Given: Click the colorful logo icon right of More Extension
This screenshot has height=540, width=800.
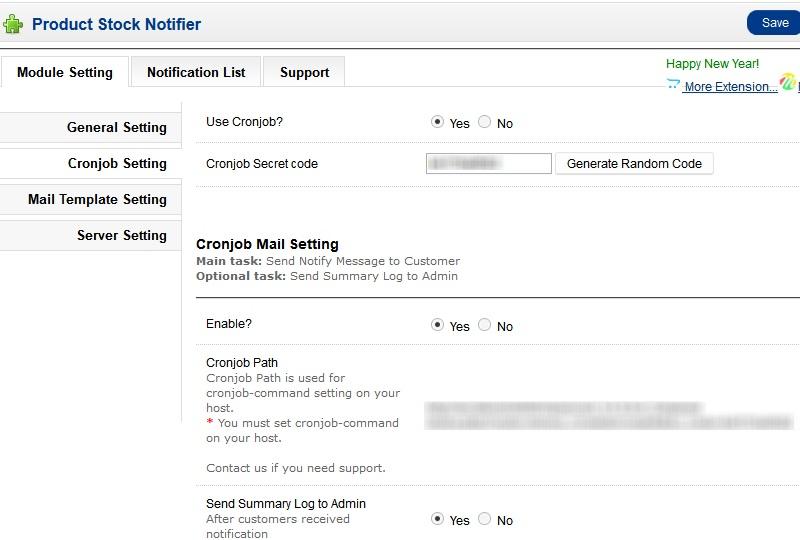Looking at the screenshot, I should (x=788, y=84).
